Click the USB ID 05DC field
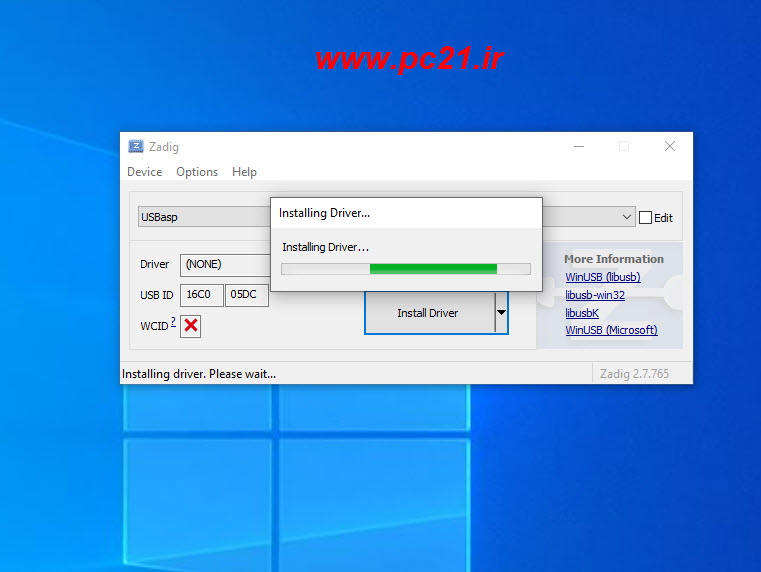Screen dimensions: 761x572 [x=247, y=295]
